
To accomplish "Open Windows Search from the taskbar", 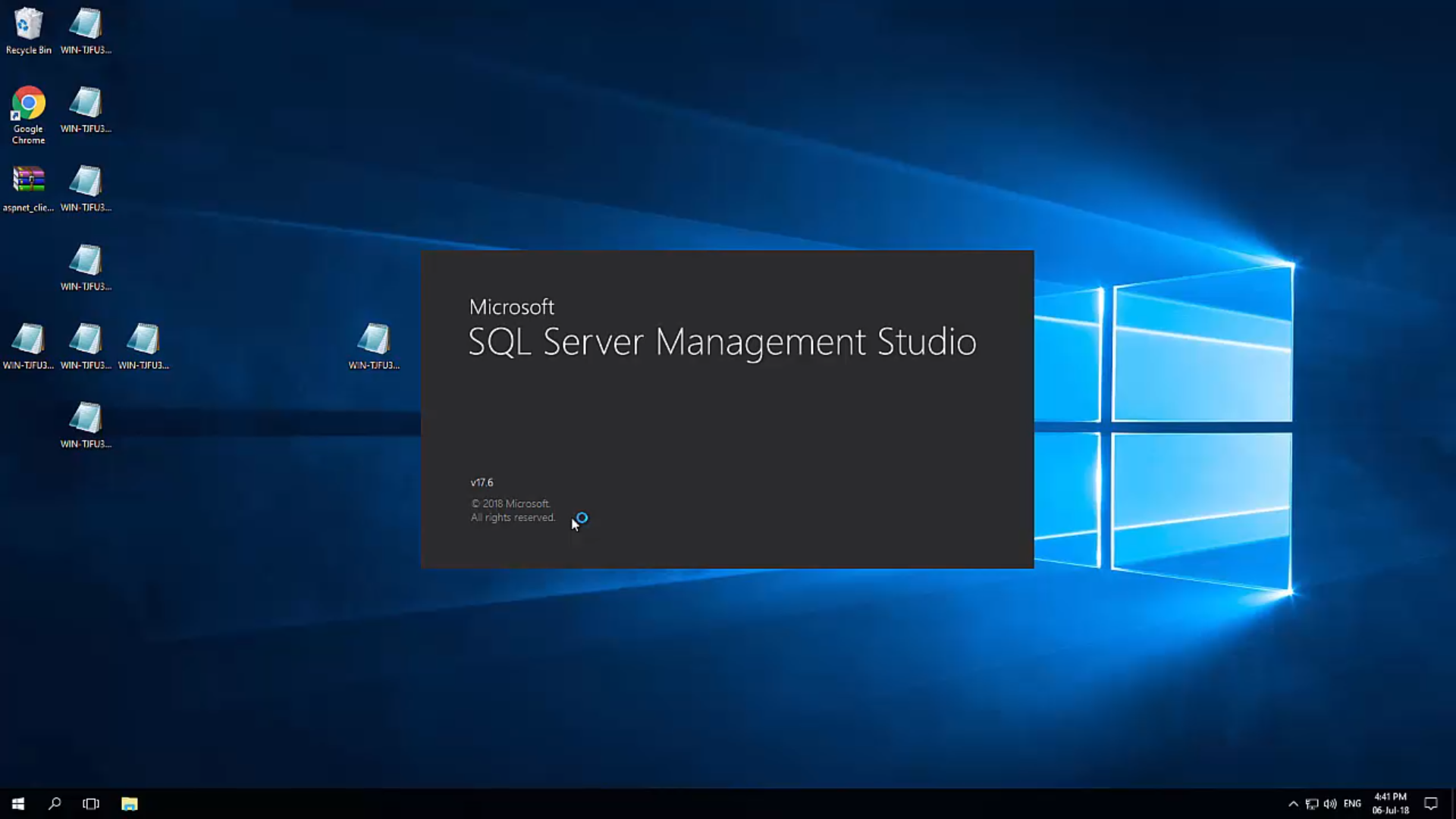I will point(54,803).
